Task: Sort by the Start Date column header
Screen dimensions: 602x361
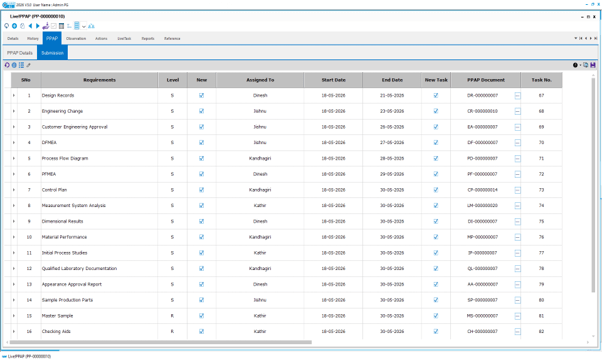Action: (x=333, y=80)
